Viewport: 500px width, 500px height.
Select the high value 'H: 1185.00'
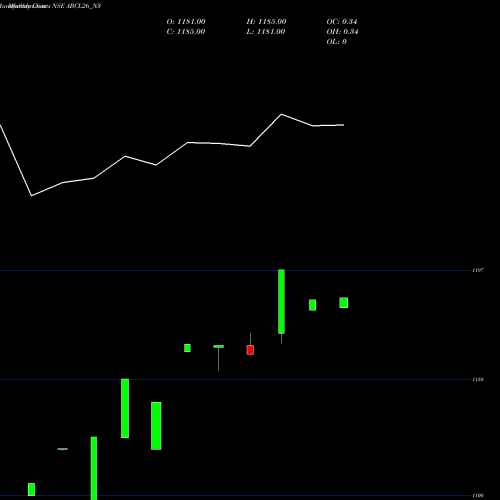(266, 22)
